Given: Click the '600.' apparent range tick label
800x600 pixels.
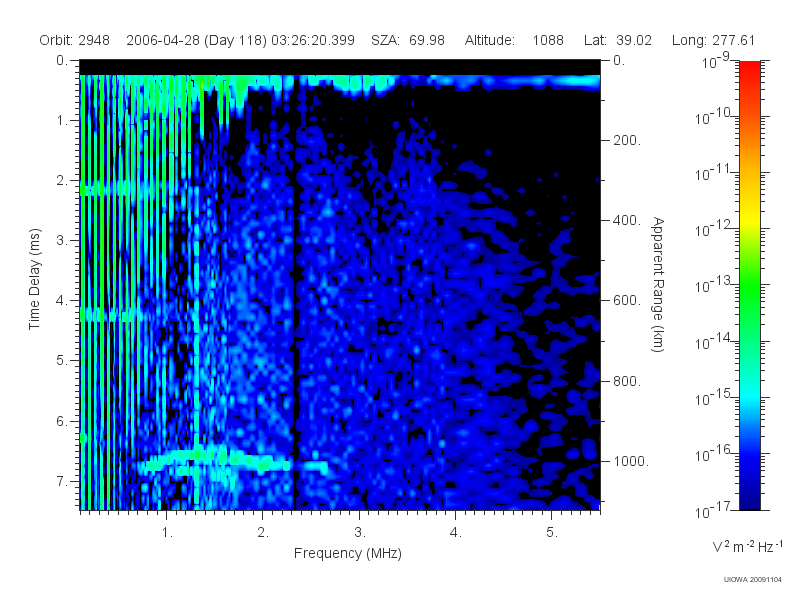Looking at the screenshot, I should click(x=627, y=301).
